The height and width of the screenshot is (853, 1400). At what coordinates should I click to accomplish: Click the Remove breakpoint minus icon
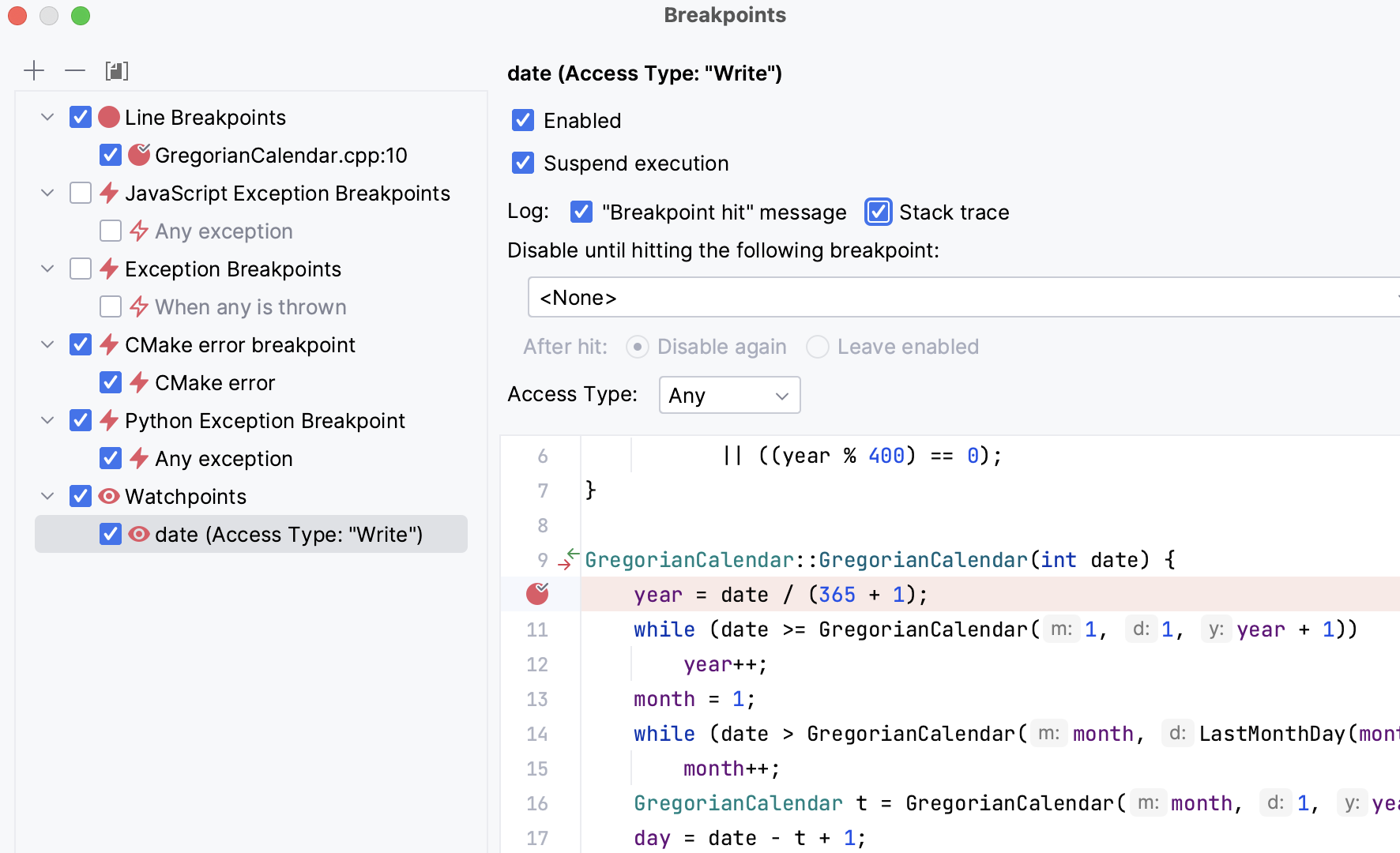[75, 71]
